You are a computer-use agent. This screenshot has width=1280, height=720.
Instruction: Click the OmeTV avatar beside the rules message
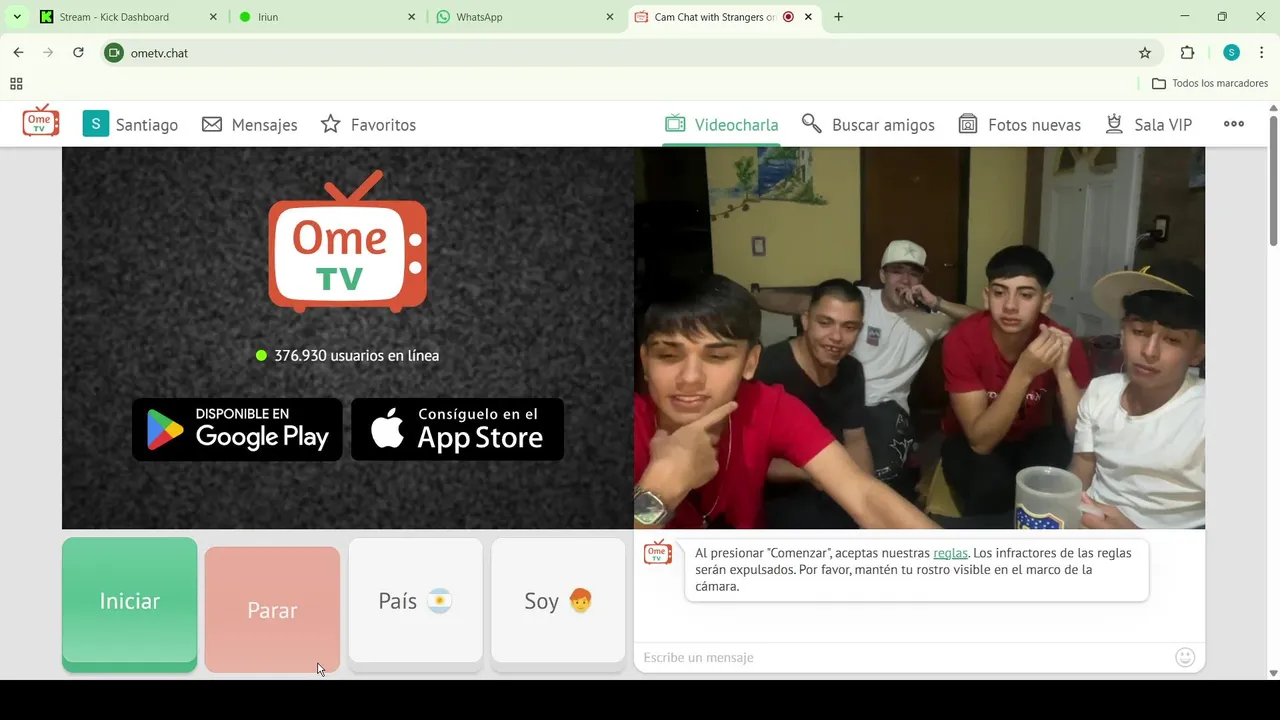pyautogui.click(x=658, y=552)
